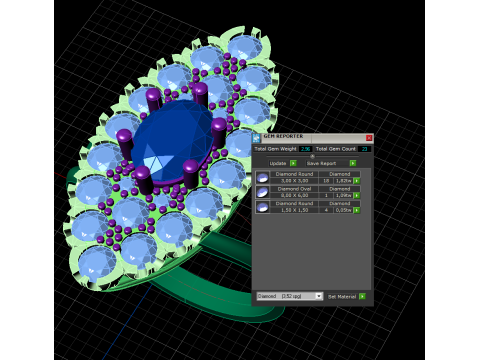The height and width of the screenshot is (360, 480).
Task: Click the 18 quantity cell of first row
Action: (x=326, y=181)
